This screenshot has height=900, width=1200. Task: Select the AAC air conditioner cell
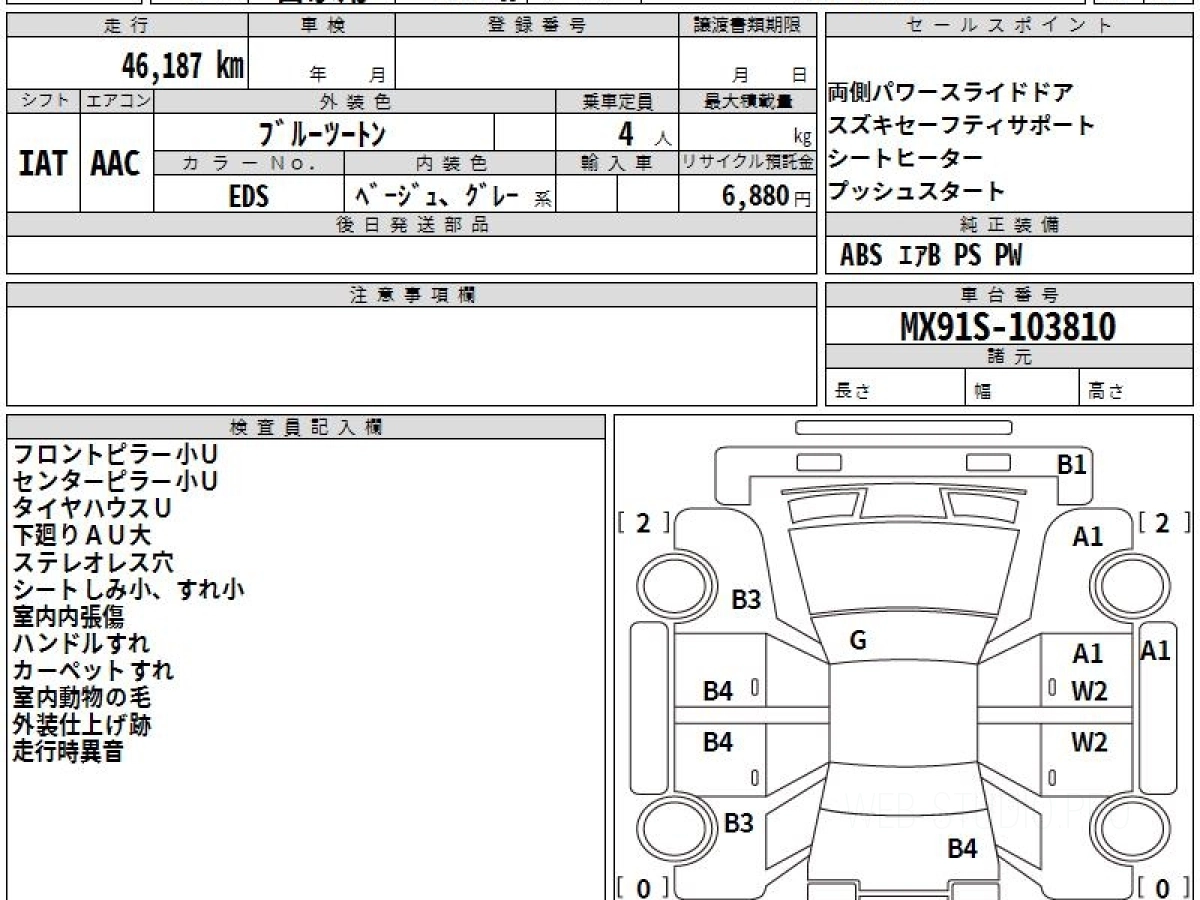(x=116, y=163)
